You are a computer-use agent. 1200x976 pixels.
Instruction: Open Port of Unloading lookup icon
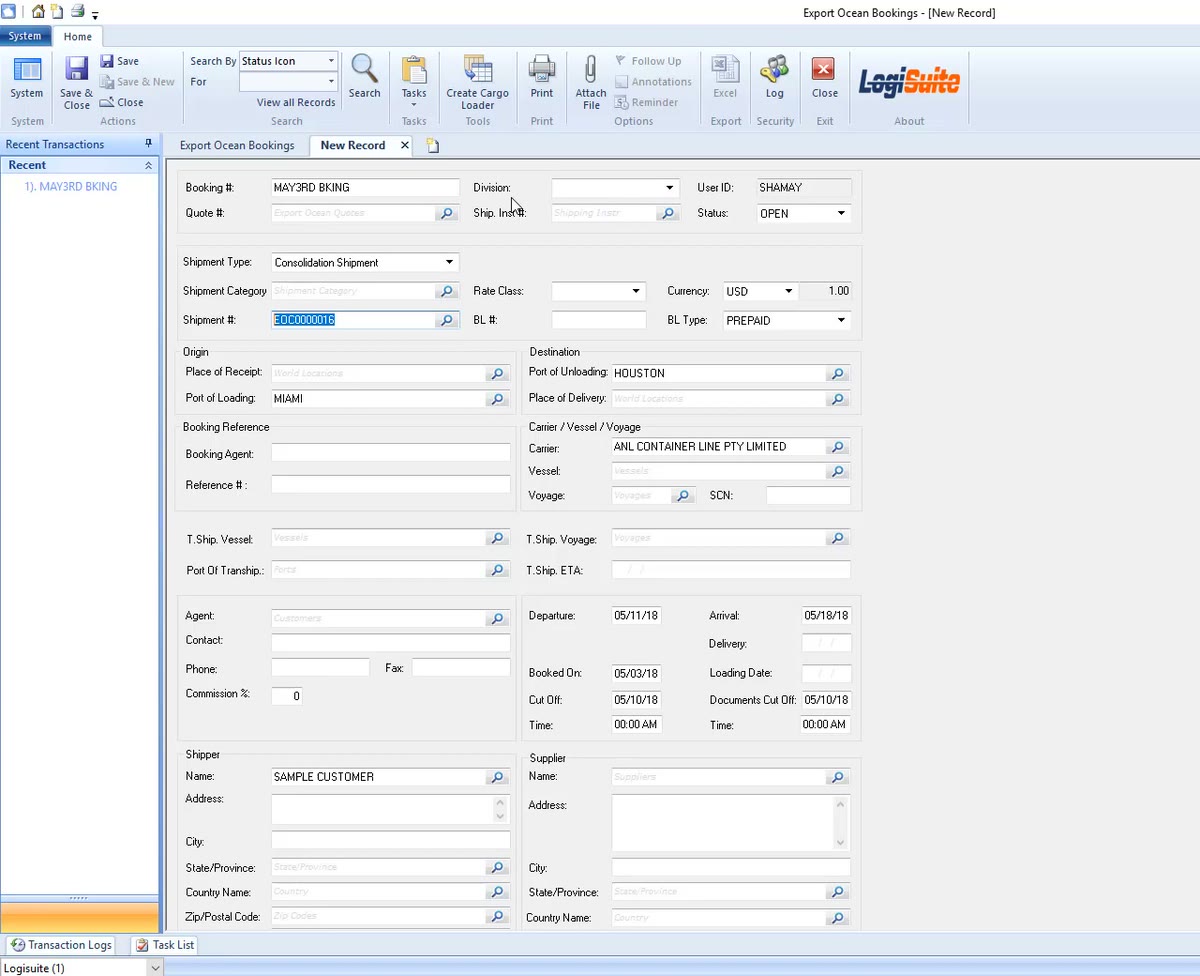click(838, 373)
